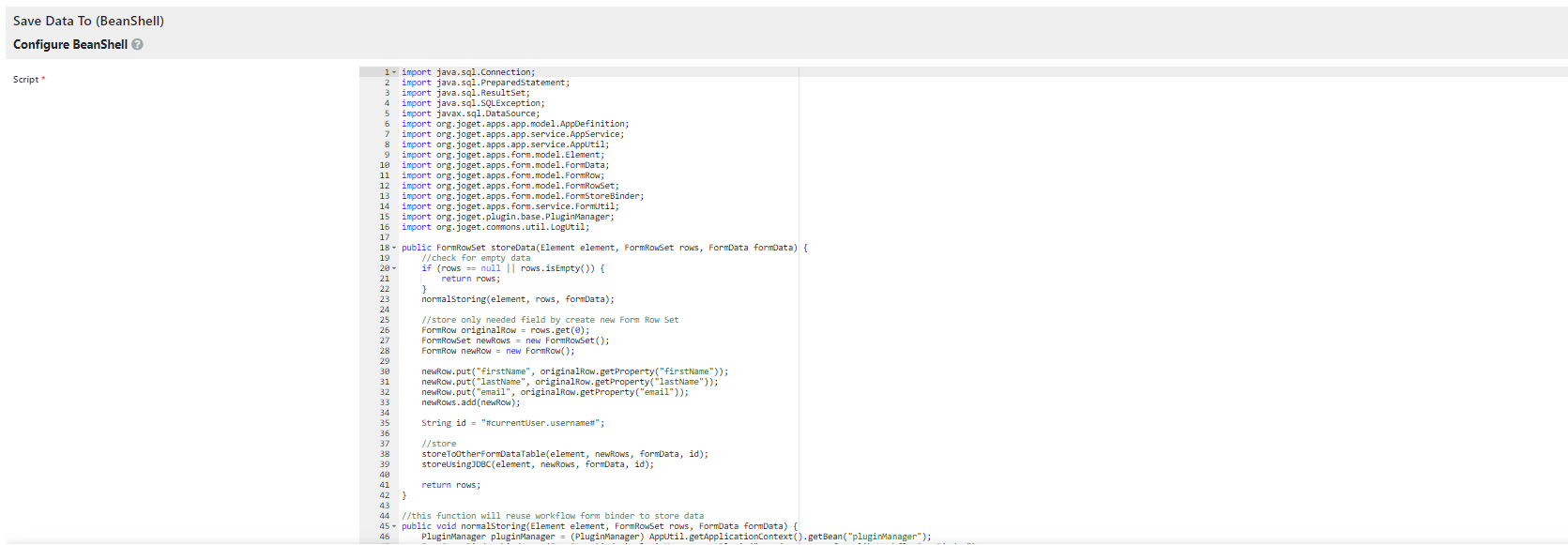The width and height of the screenshot is (1568, 545).
Task: Click the PluginManager pluginManager declaration line
Action: 676,537
